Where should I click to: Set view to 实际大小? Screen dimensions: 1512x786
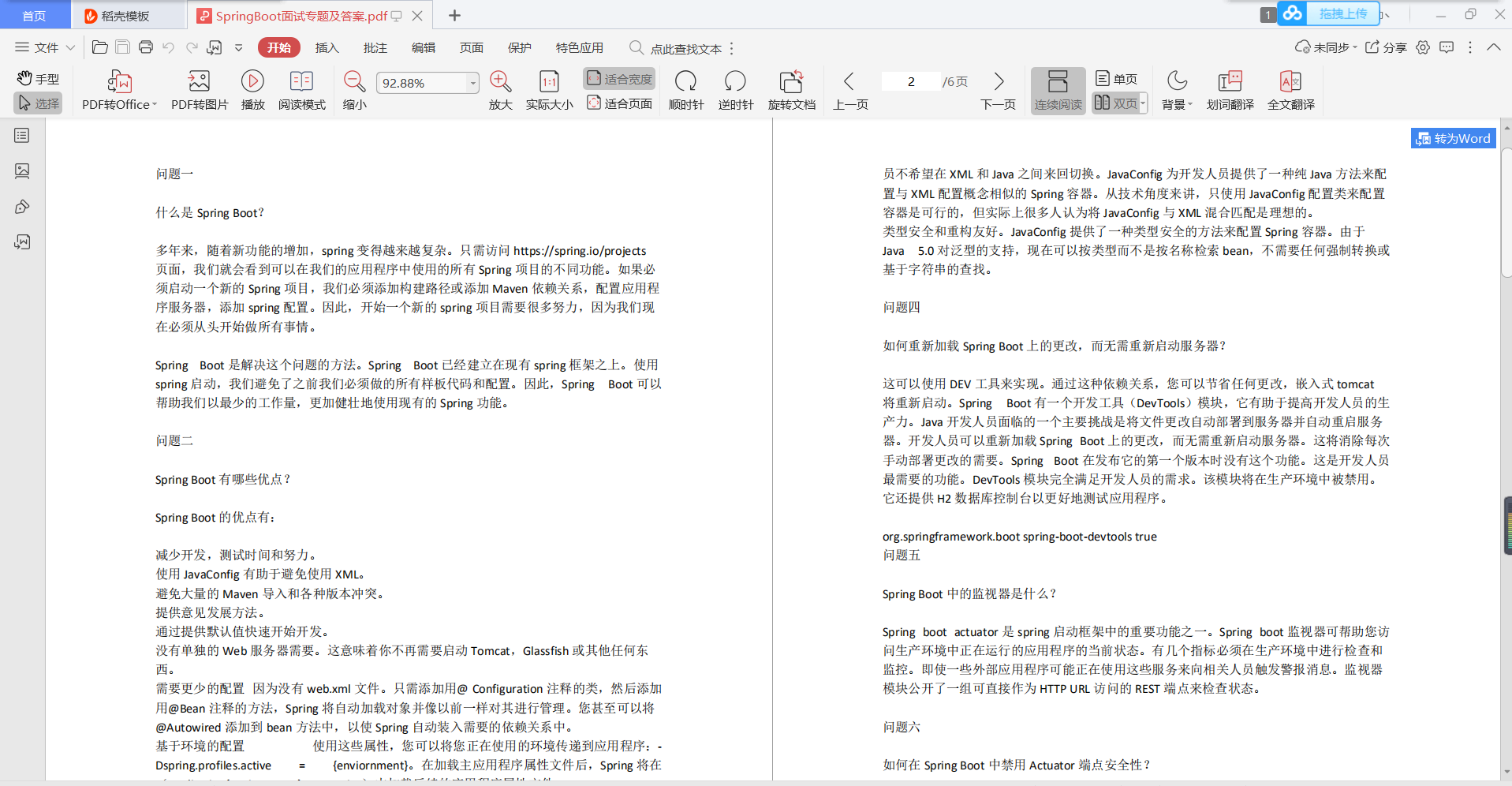[549, 91]
